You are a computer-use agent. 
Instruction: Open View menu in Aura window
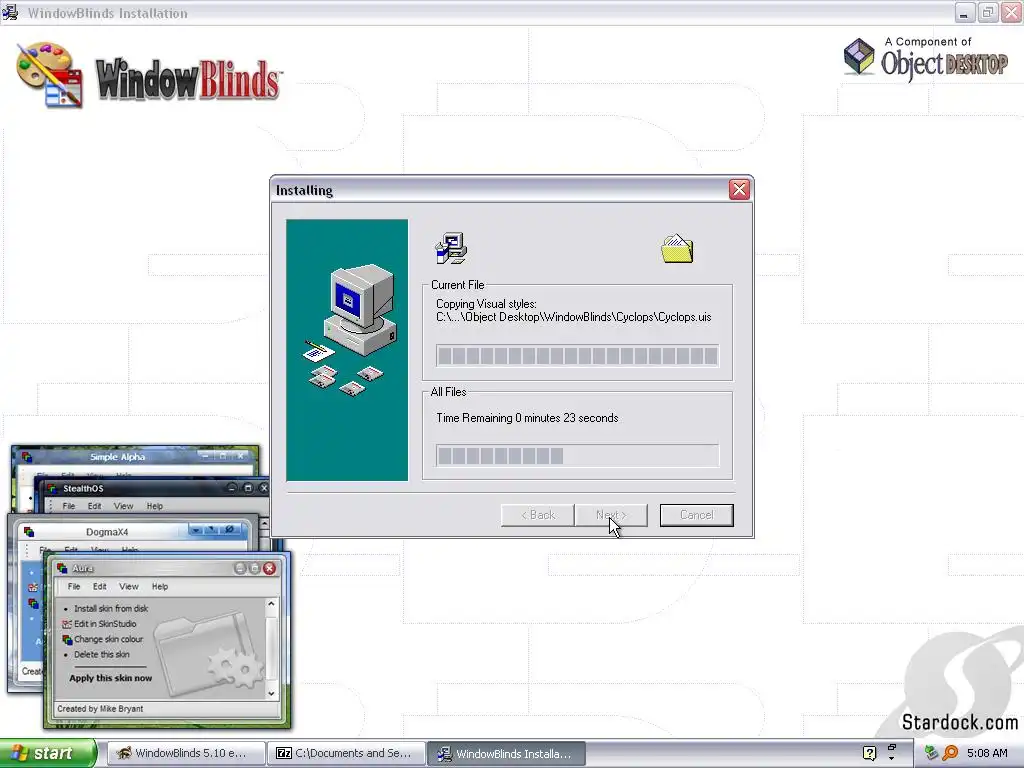coord(129,586)
